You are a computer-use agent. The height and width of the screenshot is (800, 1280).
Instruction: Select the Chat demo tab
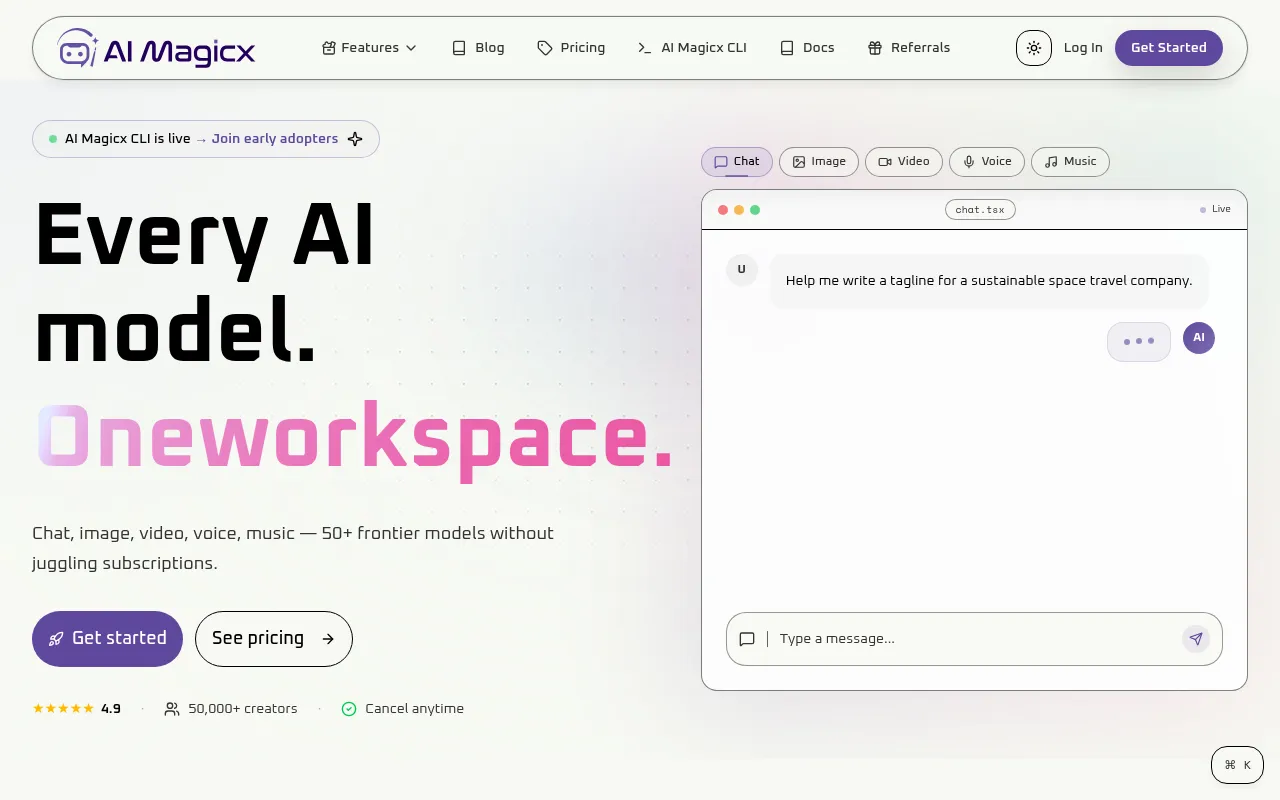point(737,162)
